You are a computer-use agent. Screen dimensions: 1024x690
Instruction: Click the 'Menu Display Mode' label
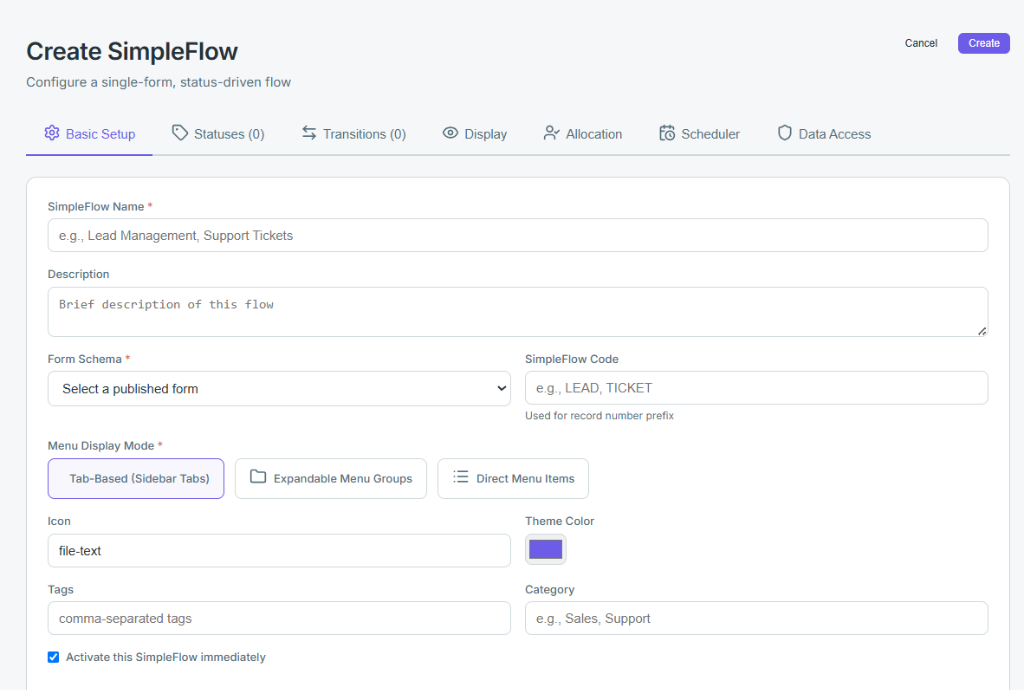(x=101, y=445)
